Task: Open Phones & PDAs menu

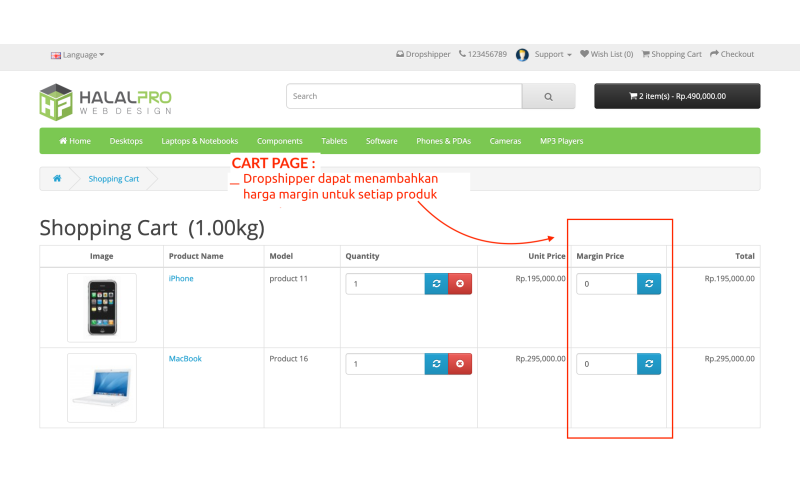Action: 443,141
